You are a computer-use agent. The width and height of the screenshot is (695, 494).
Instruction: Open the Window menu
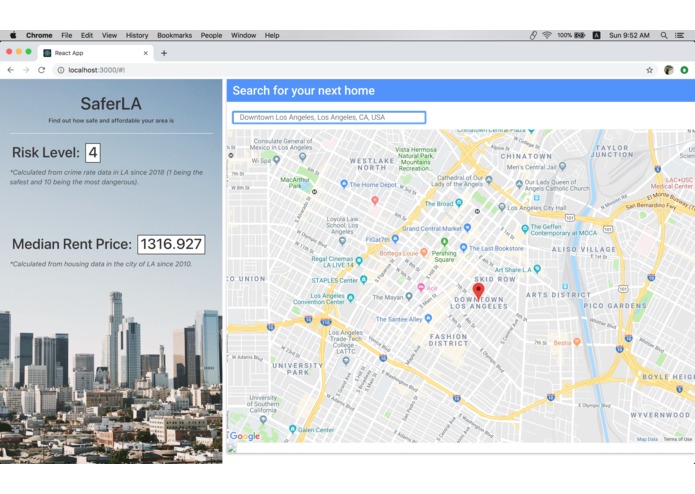243,35
